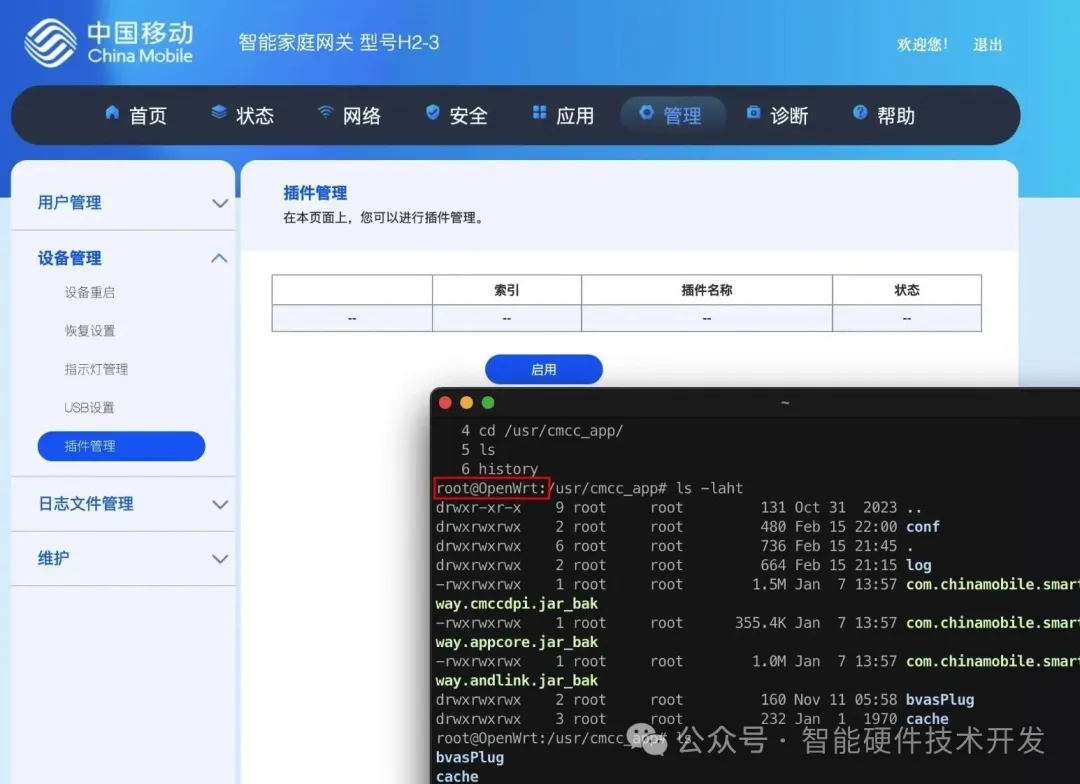Open the 设备重启 sidebar item
This screenshot has height=784, width=1080.
point(90,293)
